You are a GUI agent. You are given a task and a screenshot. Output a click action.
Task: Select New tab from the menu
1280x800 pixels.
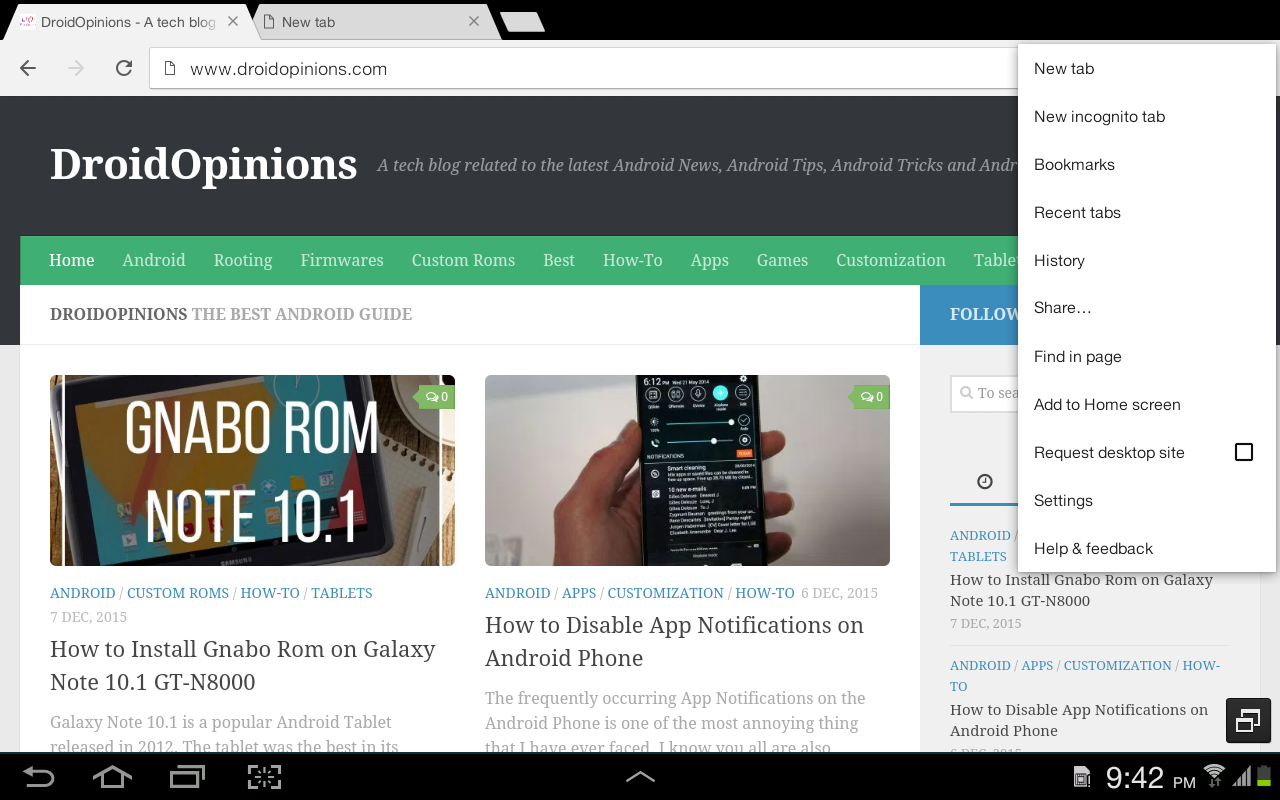coord(1147,69)
